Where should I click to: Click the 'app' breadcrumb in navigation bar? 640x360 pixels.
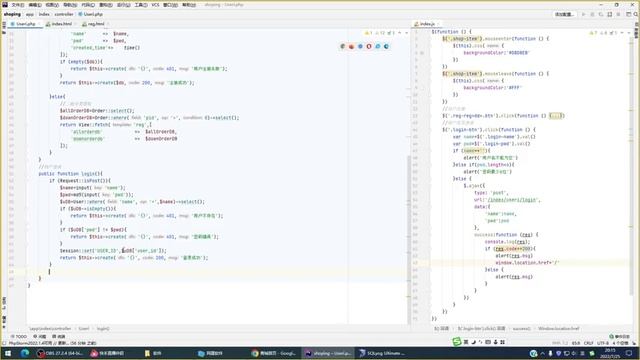[x=30, y=14]
